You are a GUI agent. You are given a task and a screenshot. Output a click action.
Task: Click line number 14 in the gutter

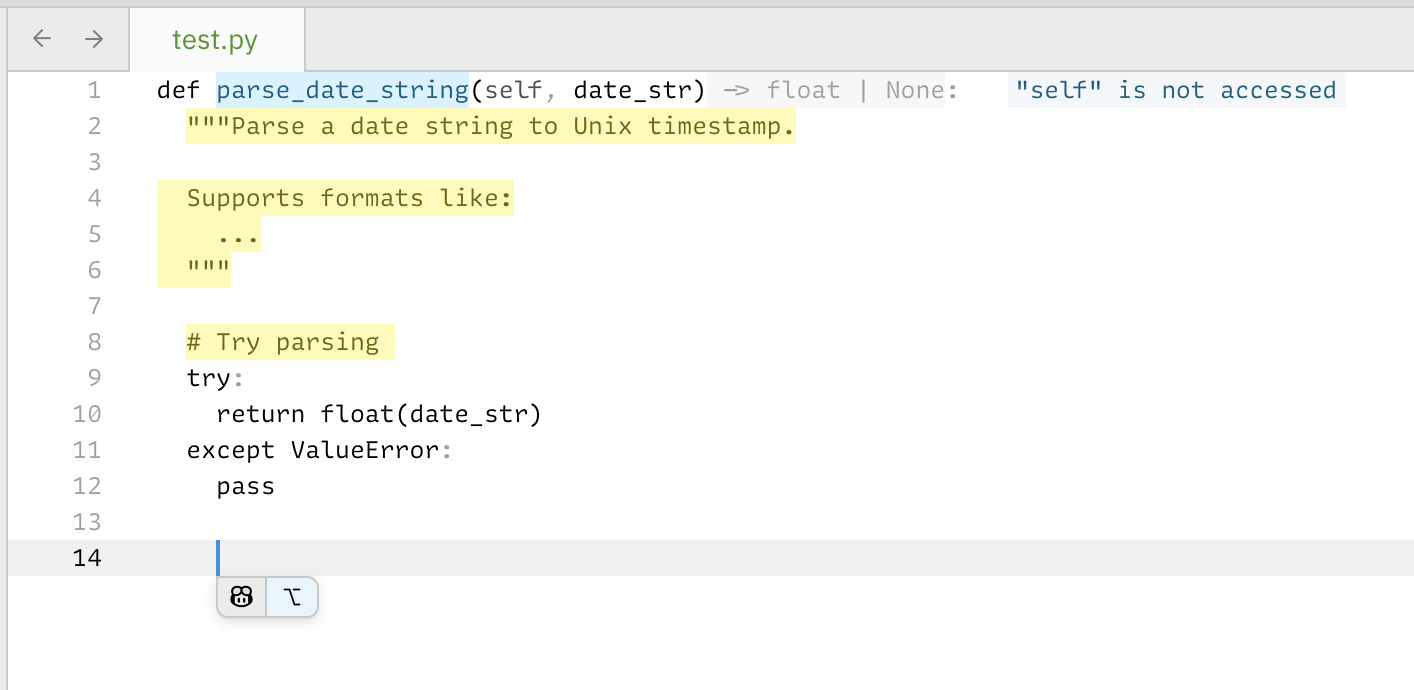point(88,558)
